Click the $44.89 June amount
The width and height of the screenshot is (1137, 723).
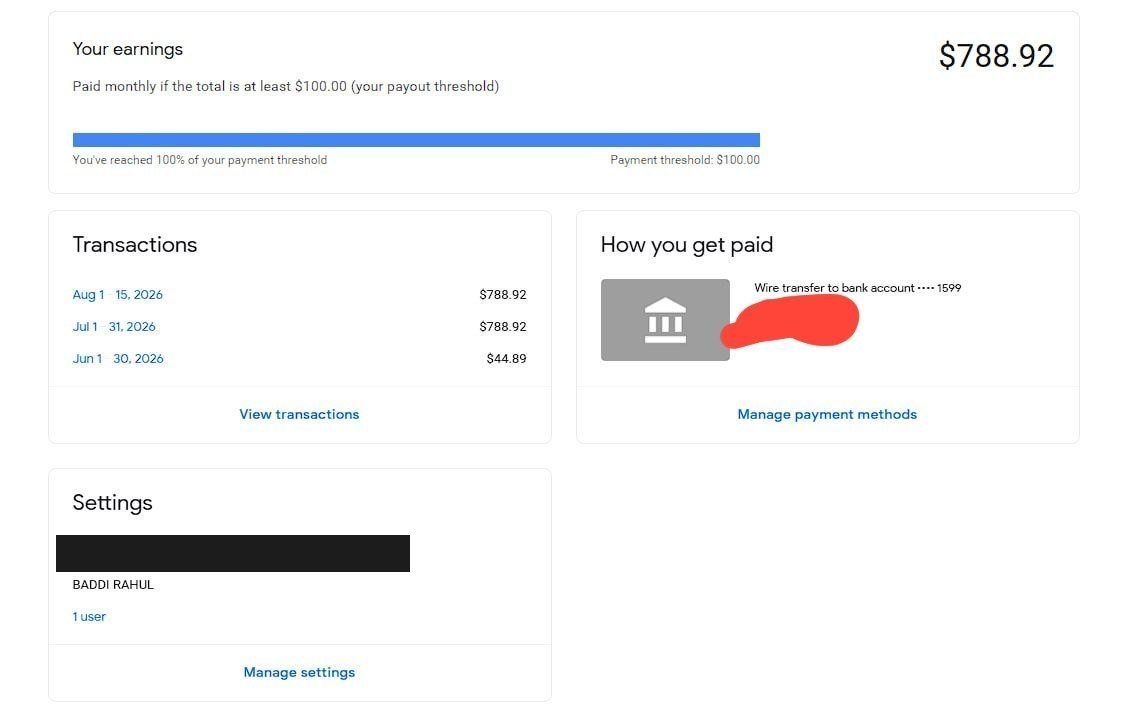[x=506, y=358]
